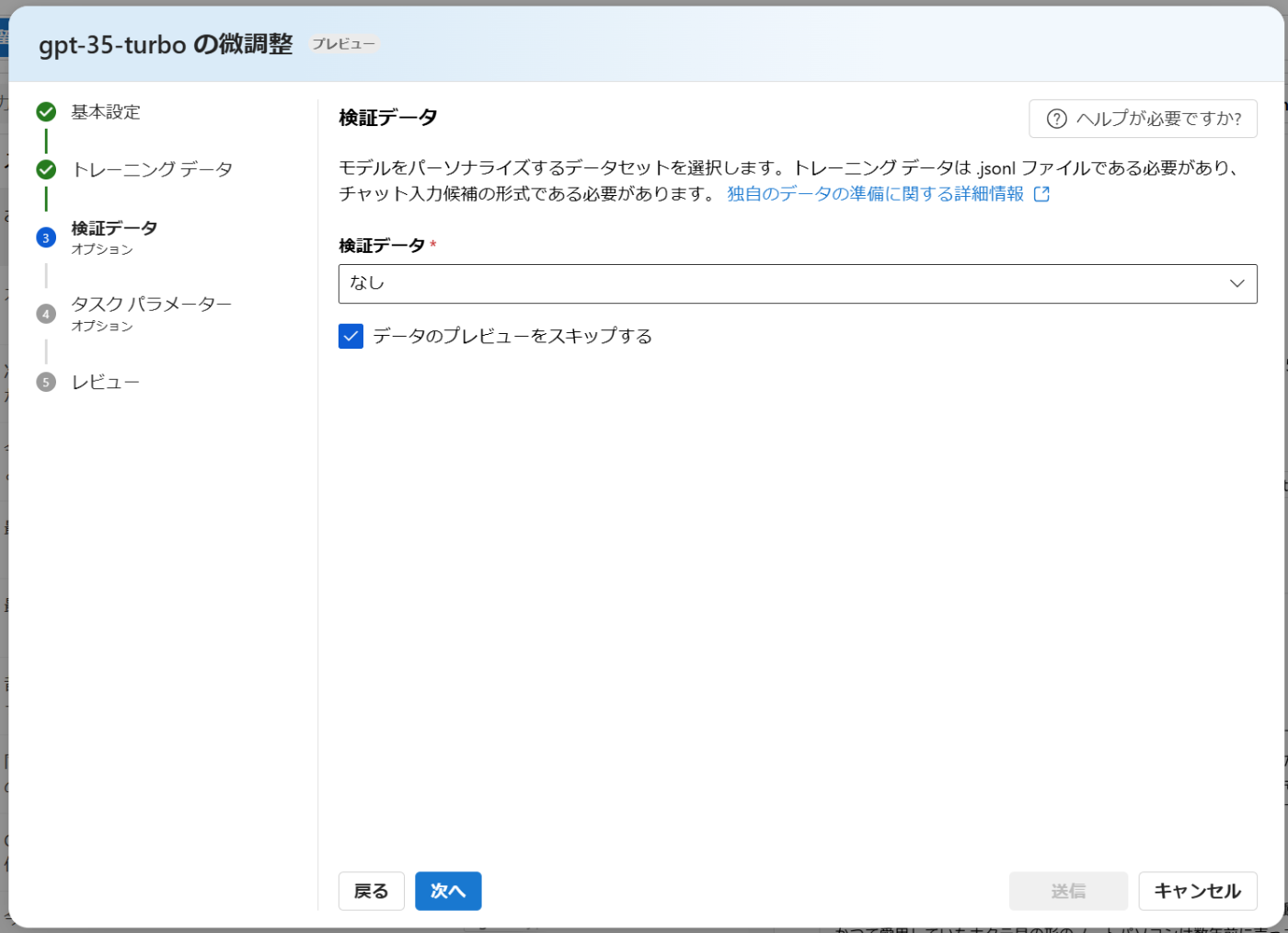Open the 検証データ dropdown showing なし
This screenshot has width=1288, height=933.
(798, 283)
